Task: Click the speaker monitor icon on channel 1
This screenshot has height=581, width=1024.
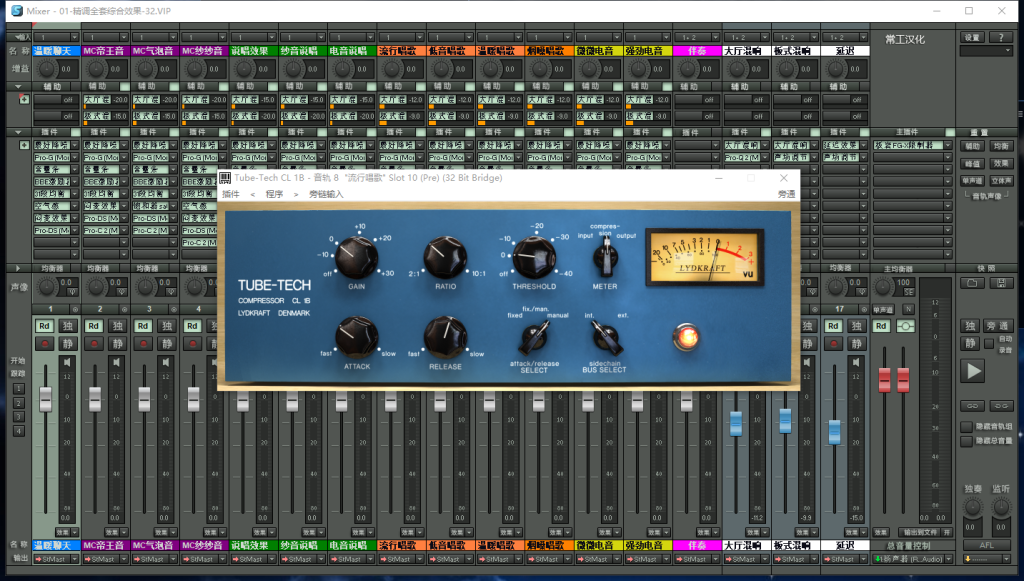Action: tap(67, 362)
